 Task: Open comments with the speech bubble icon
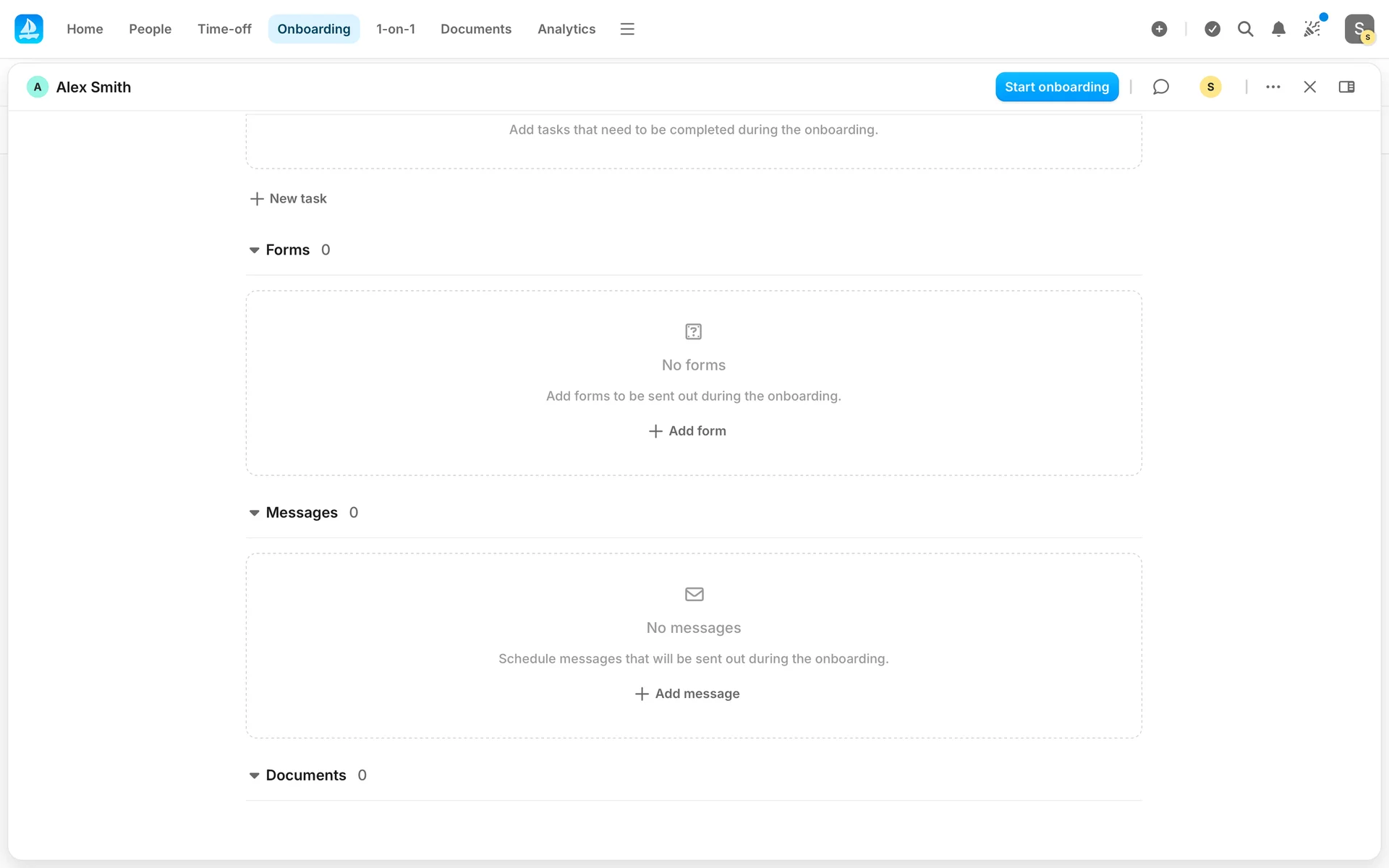(1160, 87)
